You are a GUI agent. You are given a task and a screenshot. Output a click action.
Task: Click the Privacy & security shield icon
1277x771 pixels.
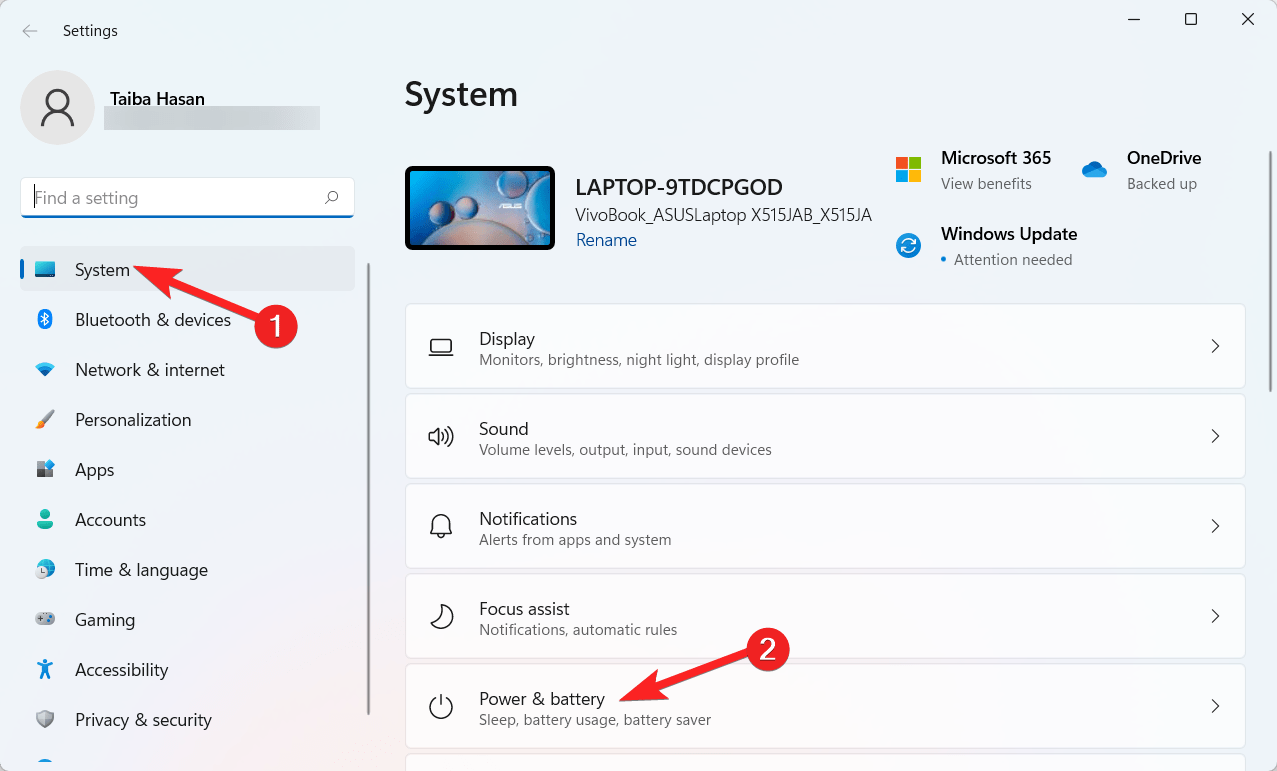[45, 719]
